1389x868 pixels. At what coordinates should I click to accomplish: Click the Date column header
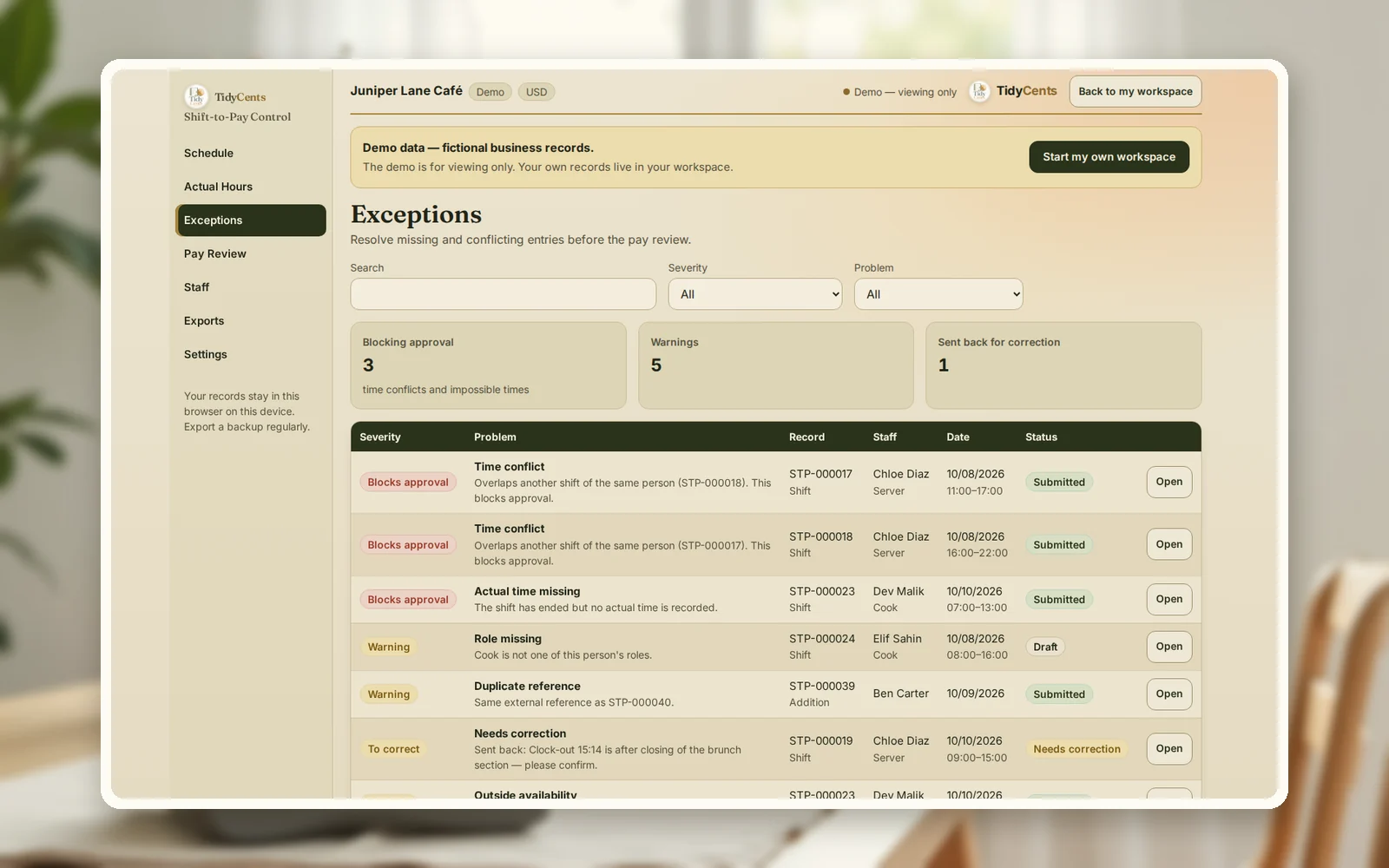click(958, 437)
